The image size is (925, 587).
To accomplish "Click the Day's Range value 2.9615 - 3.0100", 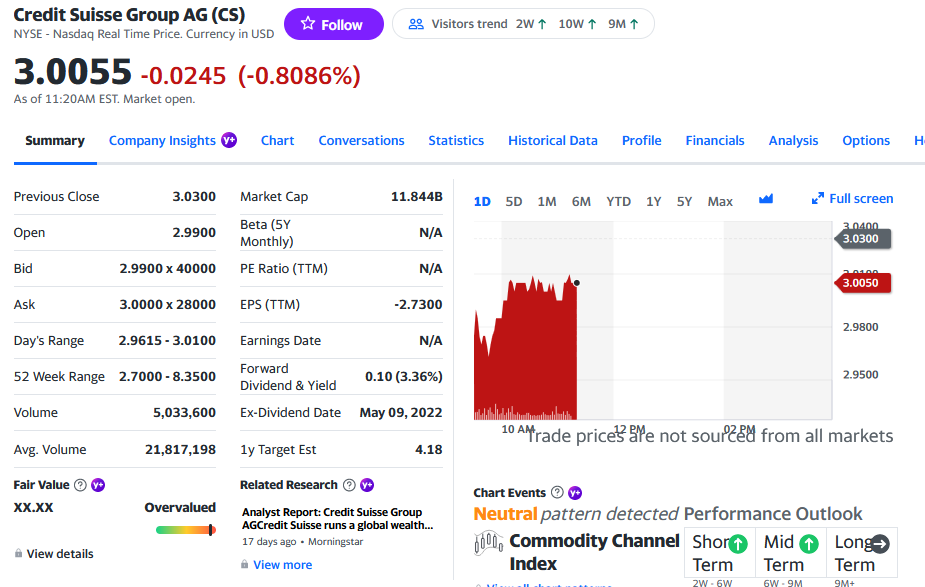I will (167, 340).
